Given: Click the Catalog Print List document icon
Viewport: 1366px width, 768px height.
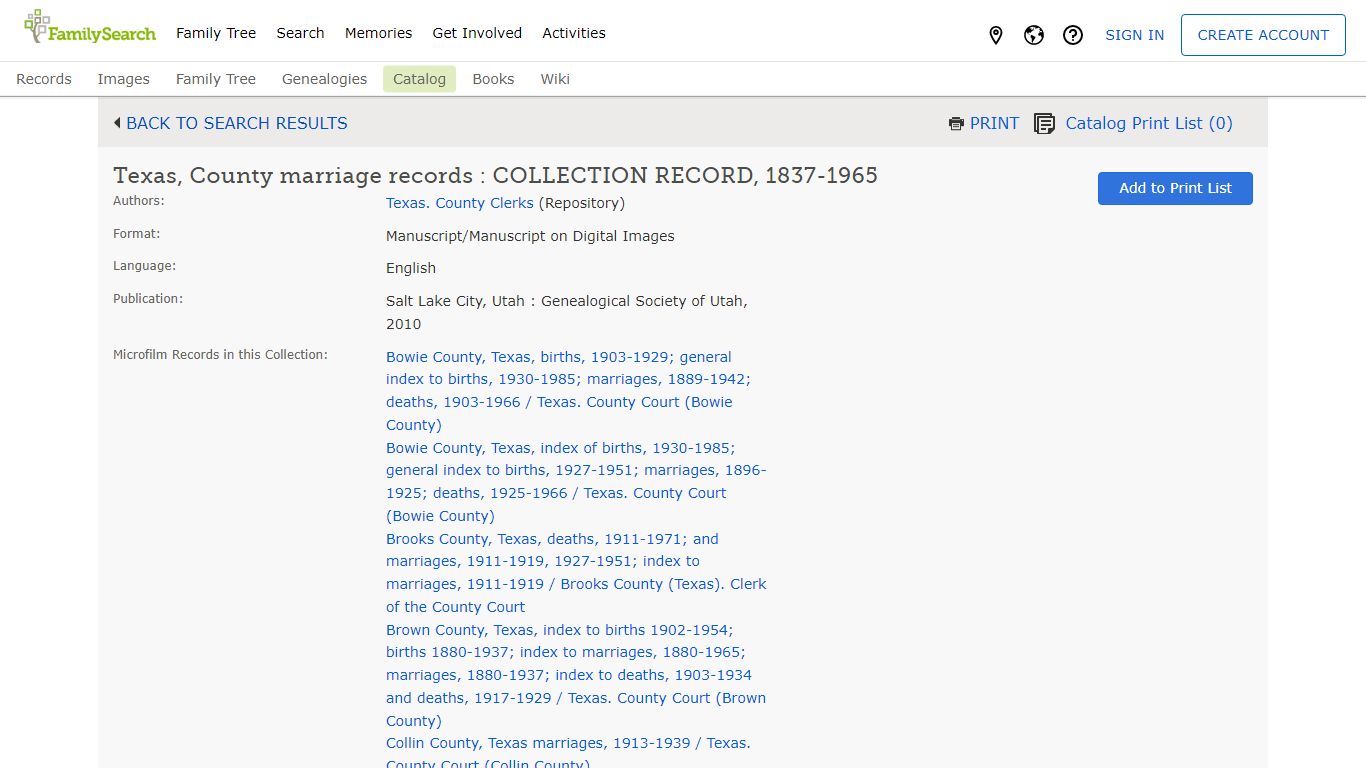Looking at the screenshot, I should pyautogui.click(x=1044, y=124).
